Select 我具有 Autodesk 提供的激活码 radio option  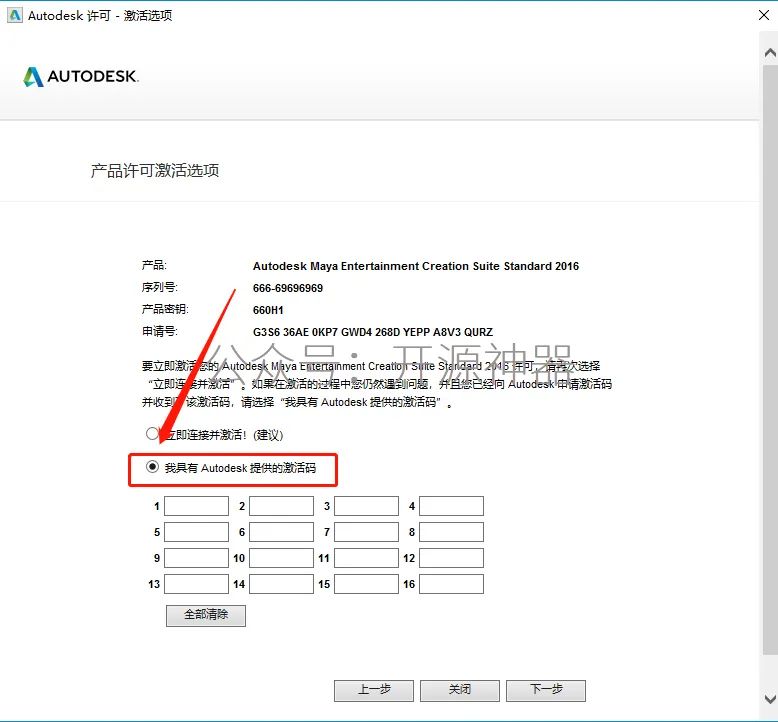[x=152, y=467]
